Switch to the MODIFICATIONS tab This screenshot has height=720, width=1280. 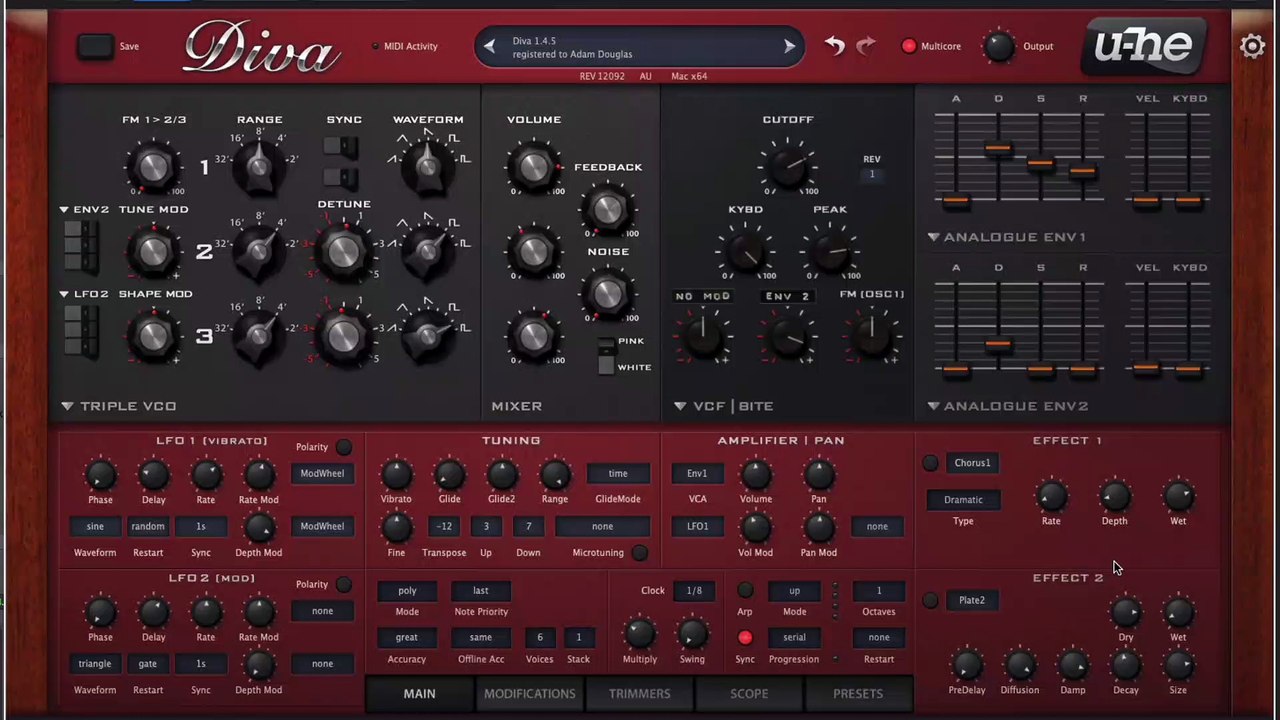click(530, 694)
